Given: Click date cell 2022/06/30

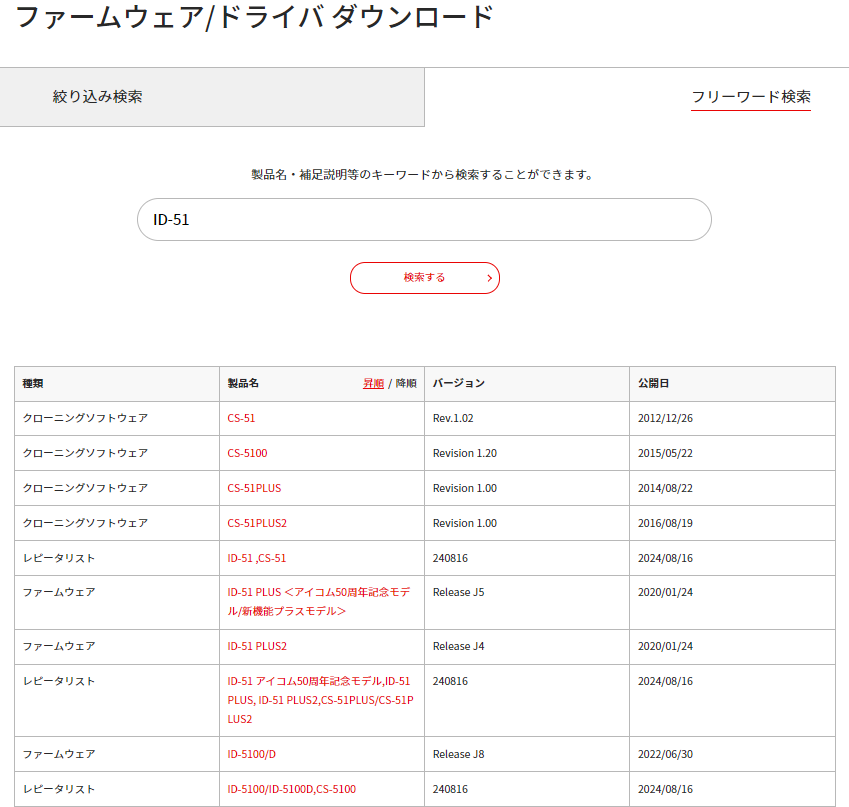Looking at the screenshot, I should pos(665,754).
